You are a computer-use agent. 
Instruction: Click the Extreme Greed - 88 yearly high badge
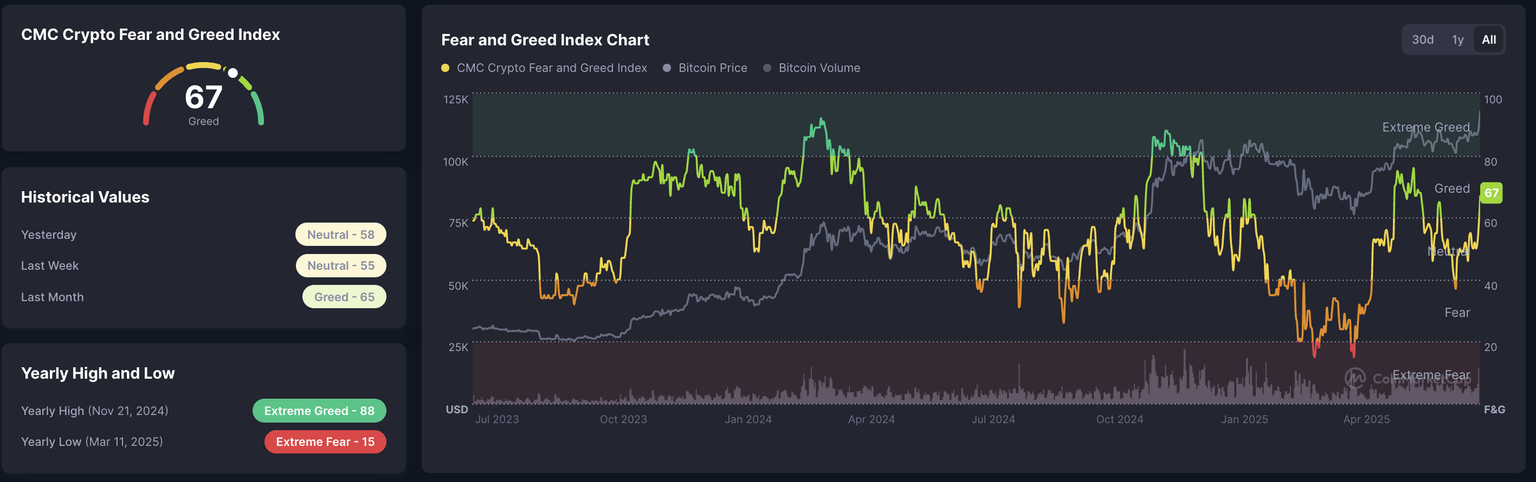tap(319, 411)
